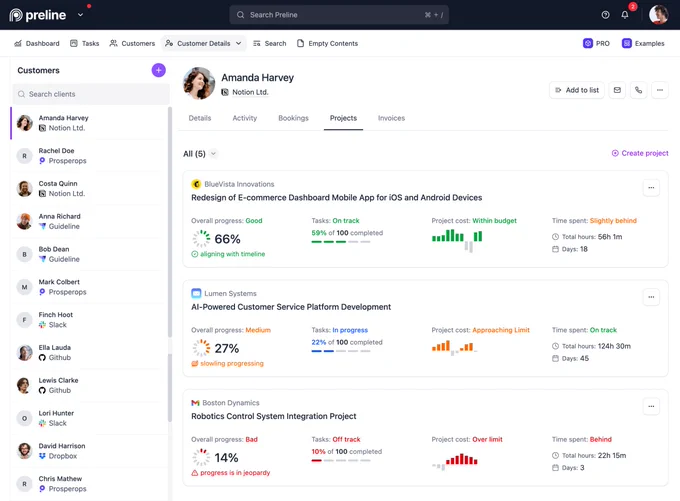Screen dimensions: 680x501
Task: Select Costa Quinn in customers list
Action: (89, 189)
